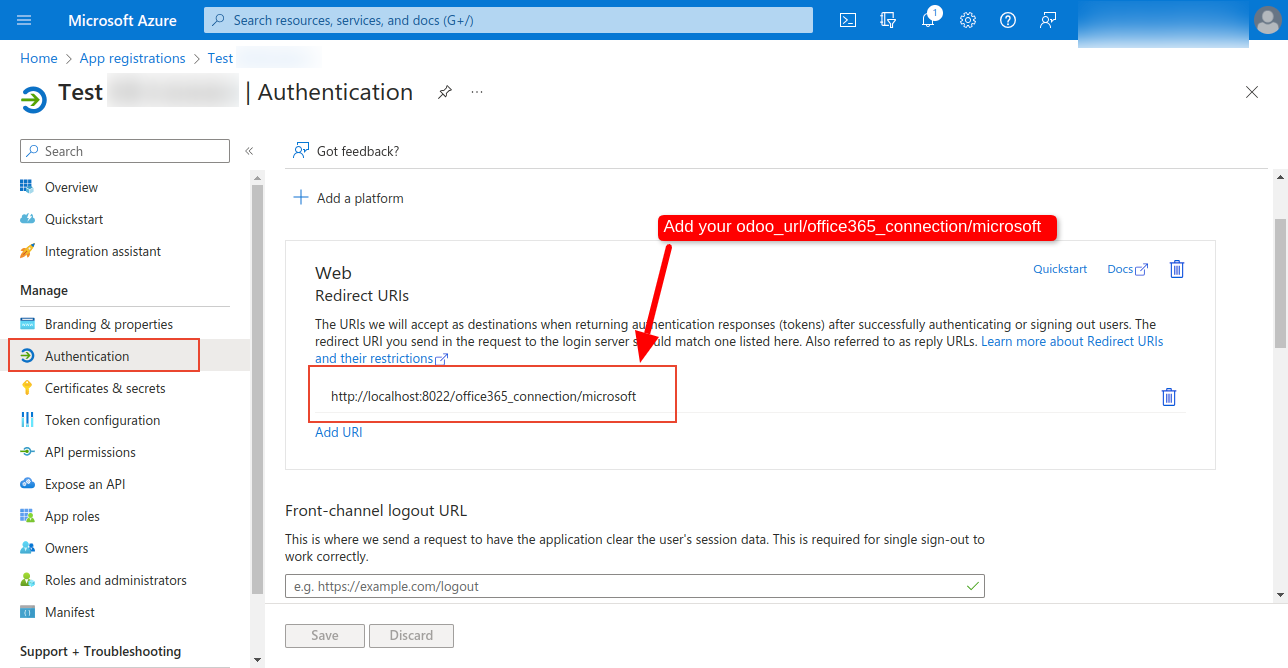Focus the top search resources box
Screen dimensions: 1288x668
pos(508,20)
